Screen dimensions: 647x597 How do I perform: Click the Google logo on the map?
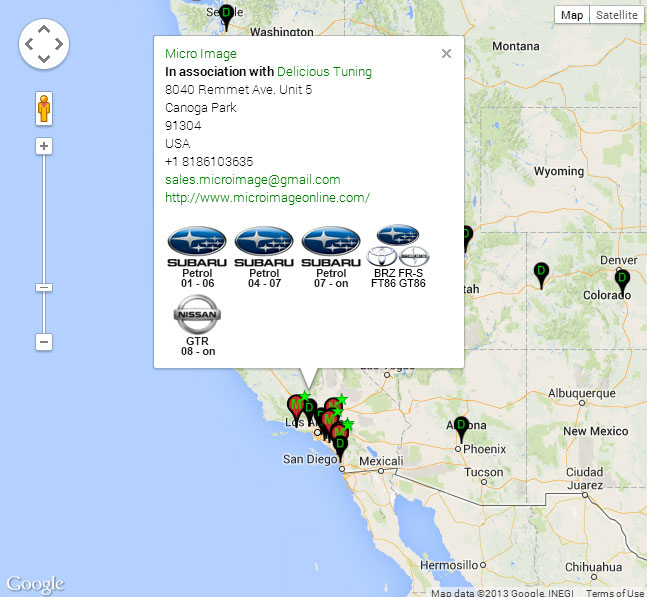(x=35, y=584)
